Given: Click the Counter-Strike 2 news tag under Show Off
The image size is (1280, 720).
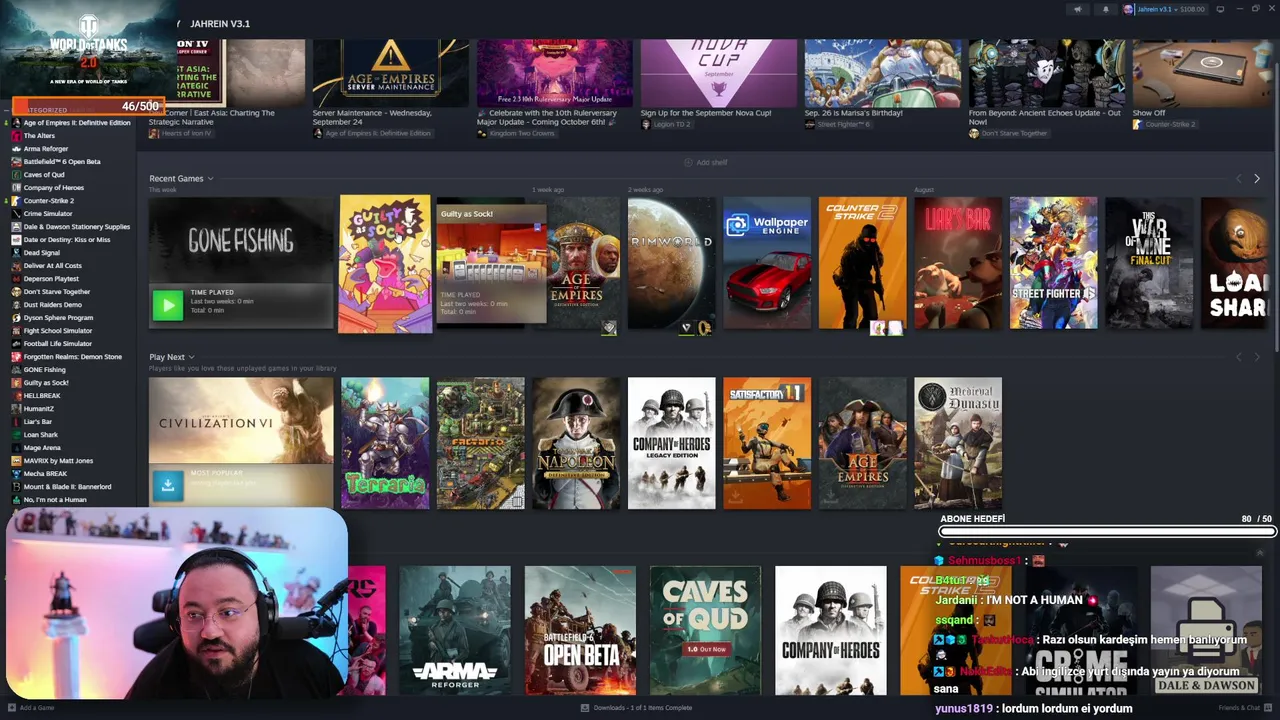Looking at the screenshot, I should pos(1164,124).
